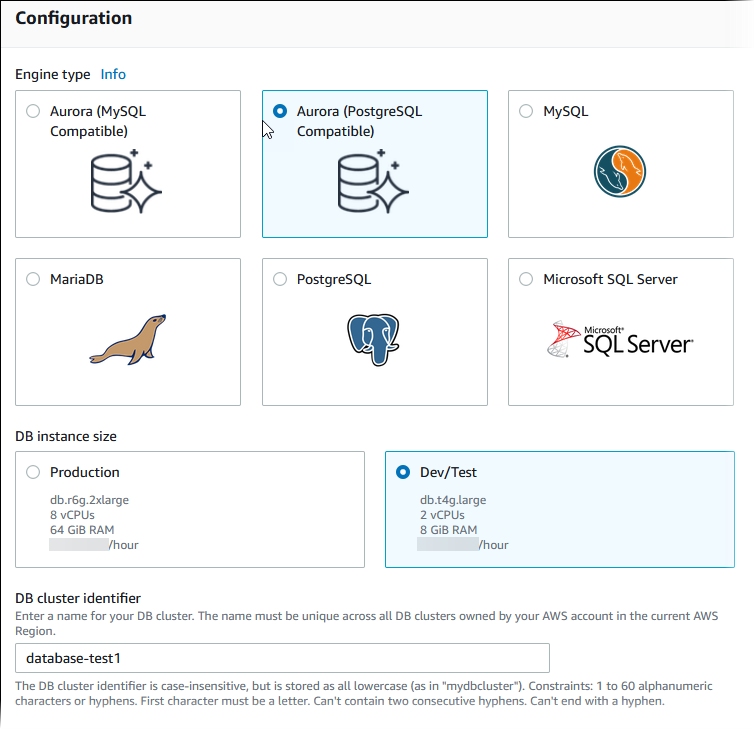Pick the PostgreSQL engine radio button

coord(280,280)
